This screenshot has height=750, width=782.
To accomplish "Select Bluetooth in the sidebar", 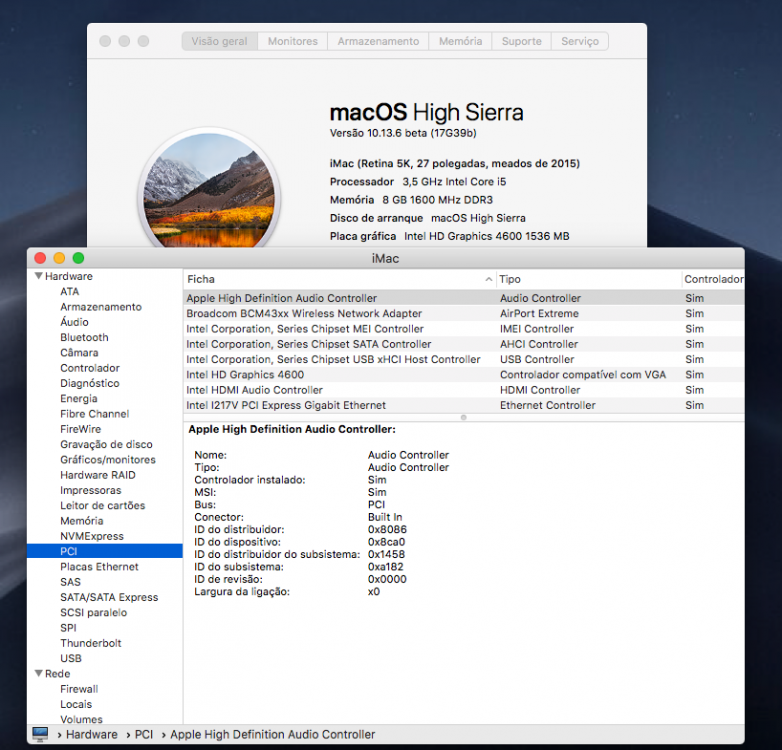I will tap(84, 337).
